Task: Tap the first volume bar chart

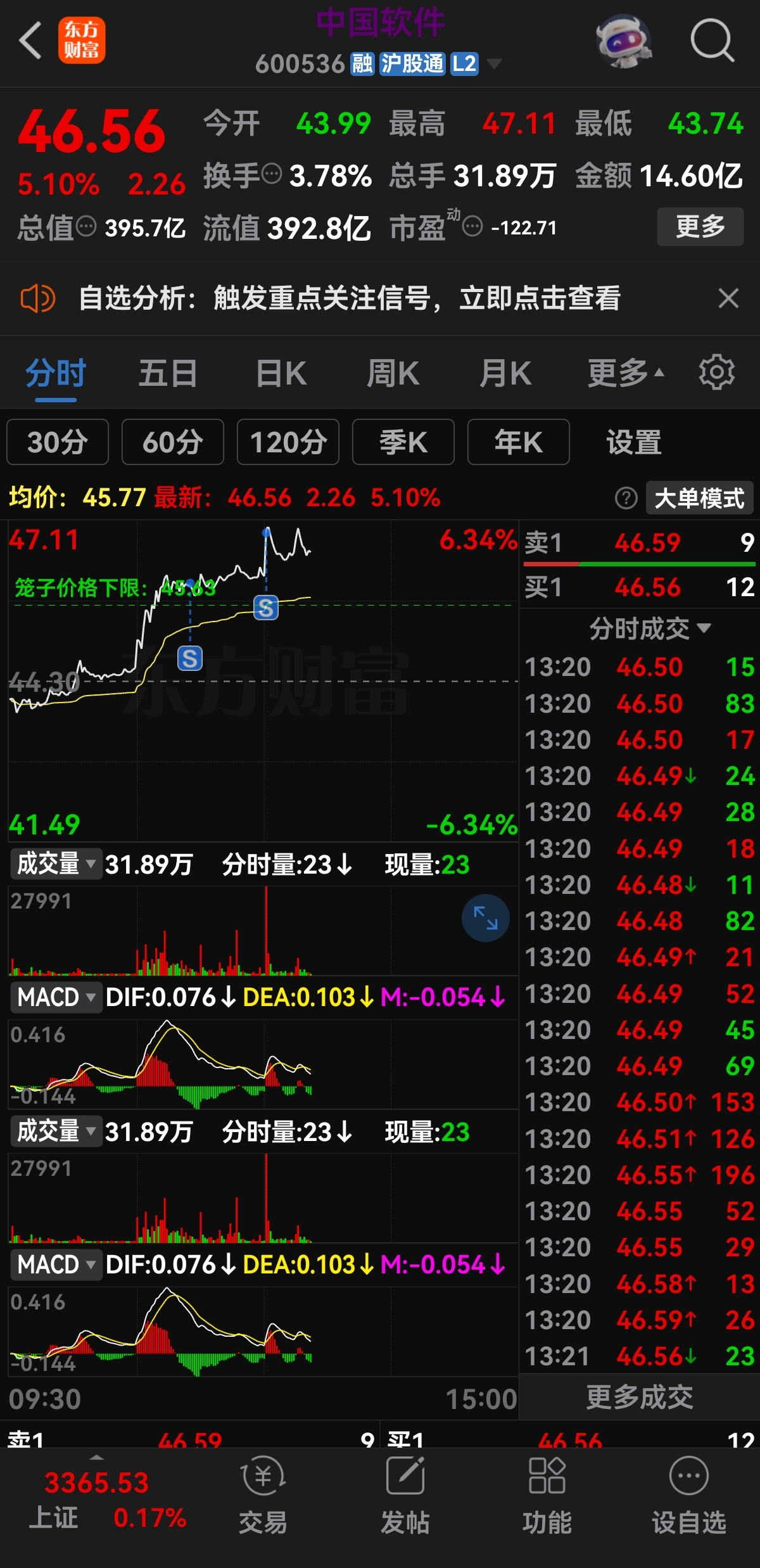Action: [263, 931]
